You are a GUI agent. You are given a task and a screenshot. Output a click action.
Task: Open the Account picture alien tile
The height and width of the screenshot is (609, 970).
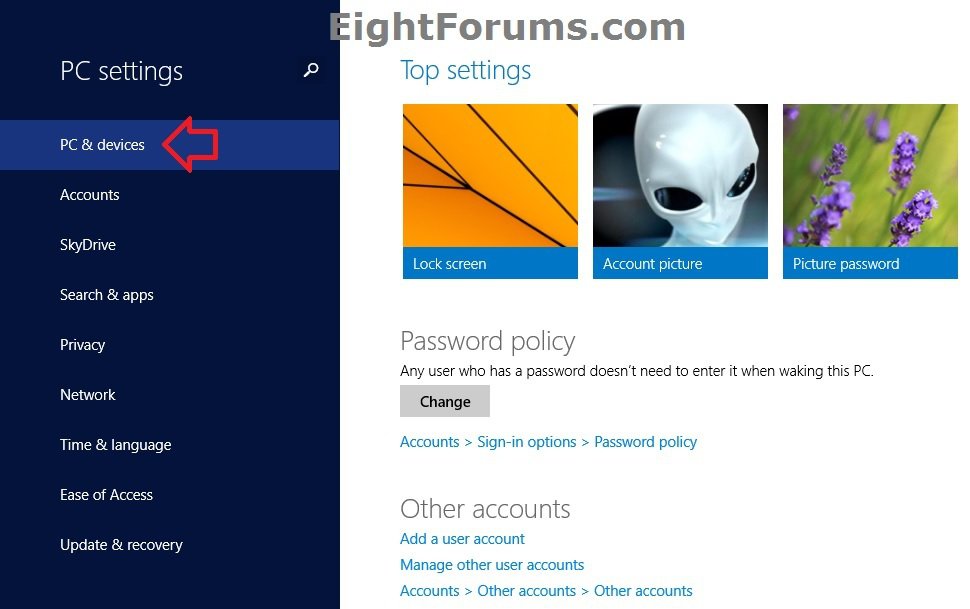pos(680,191)
